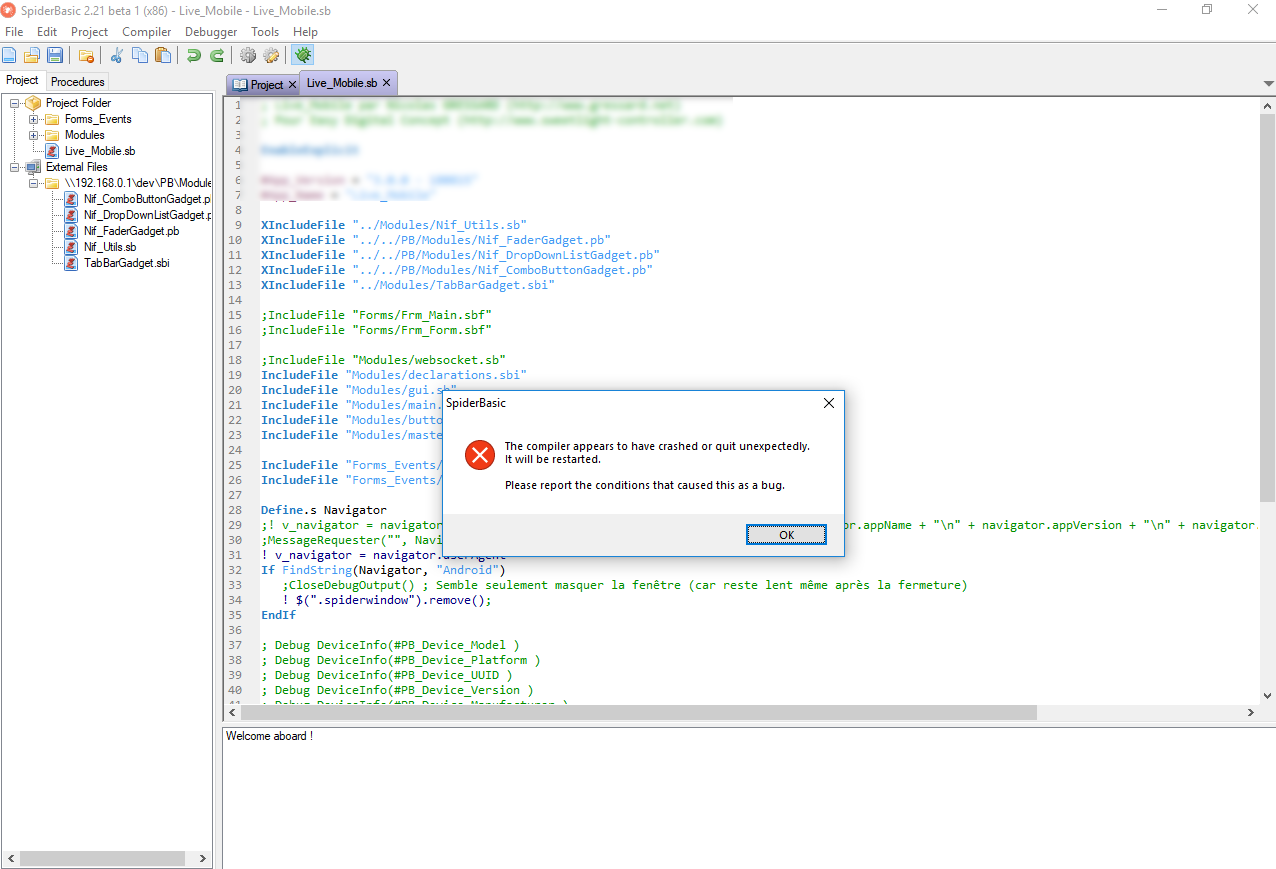
Task: Click the New file toolbar icon
Action: coord(10,55)
